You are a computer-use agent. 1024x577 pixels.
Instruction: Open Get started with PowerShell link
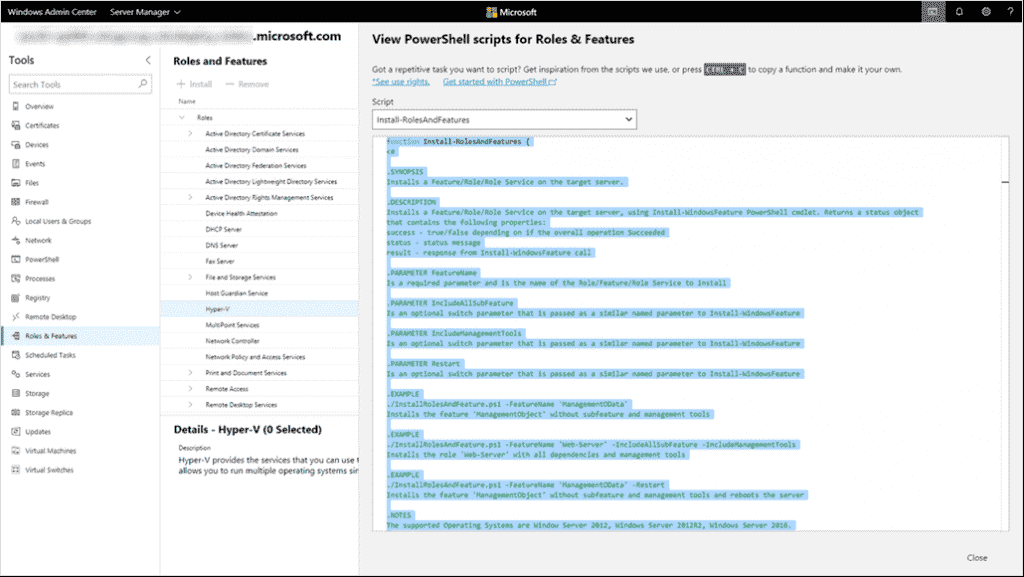[x=500, y=82]
